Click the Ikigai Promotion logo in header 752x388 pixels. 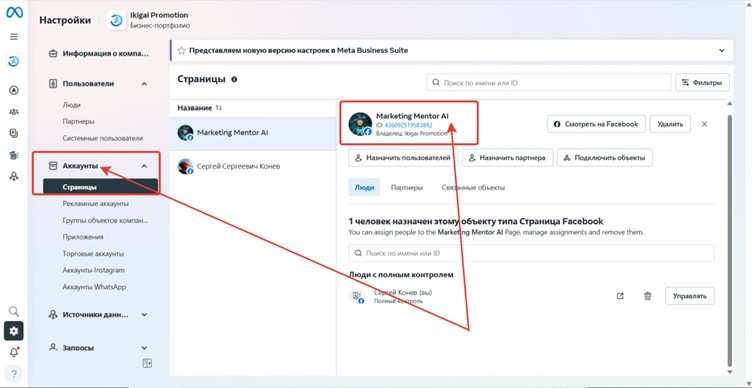(x=116, y=20)
